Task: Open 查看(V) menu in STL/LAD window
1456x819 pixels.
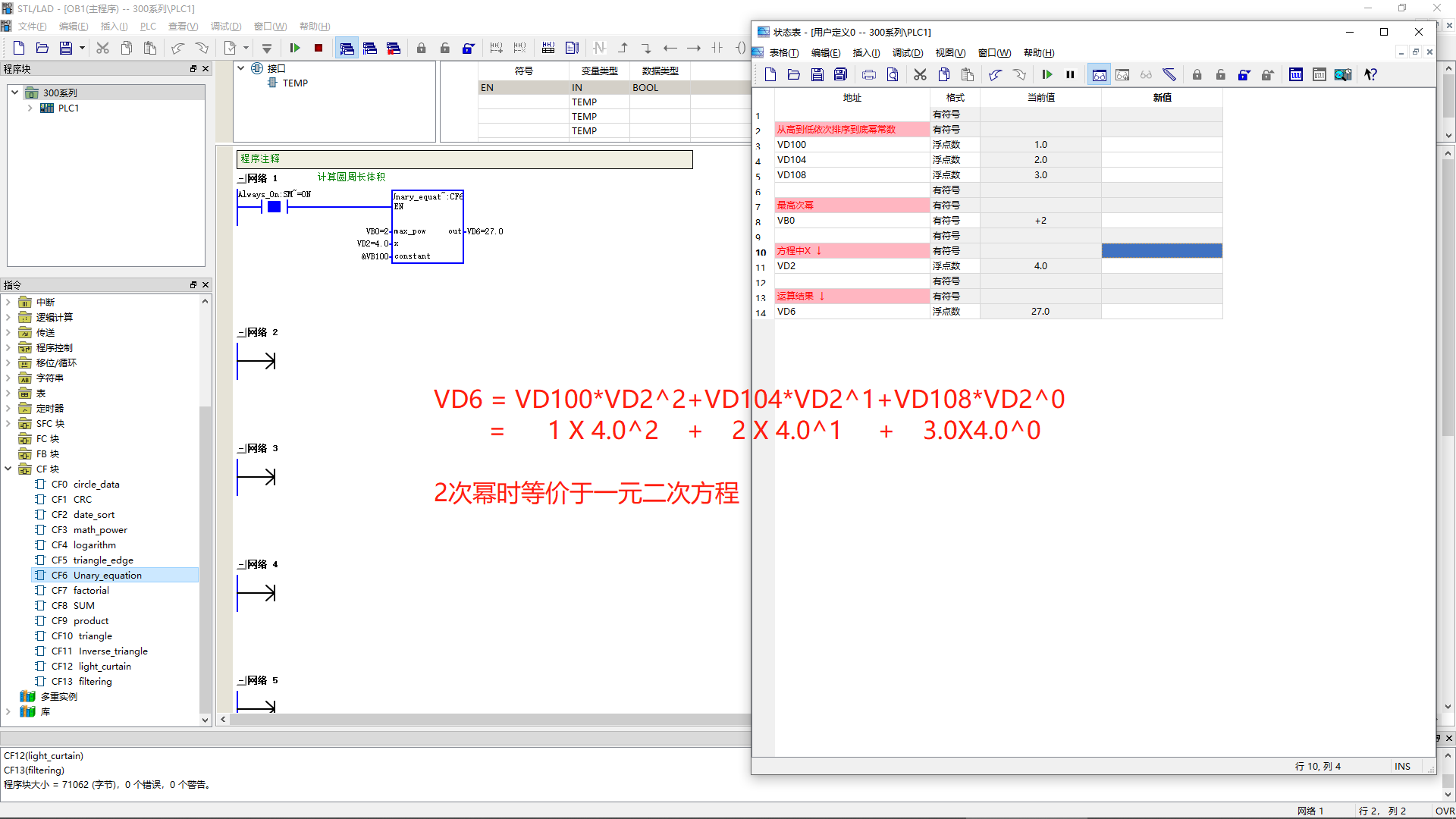Action: tap(183, 27)
